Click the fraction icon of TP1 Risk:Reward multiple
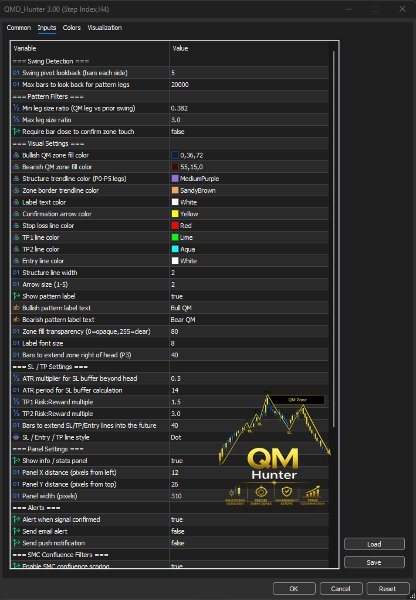This screenshot has height=600, width=416. (x=16, y=402)
